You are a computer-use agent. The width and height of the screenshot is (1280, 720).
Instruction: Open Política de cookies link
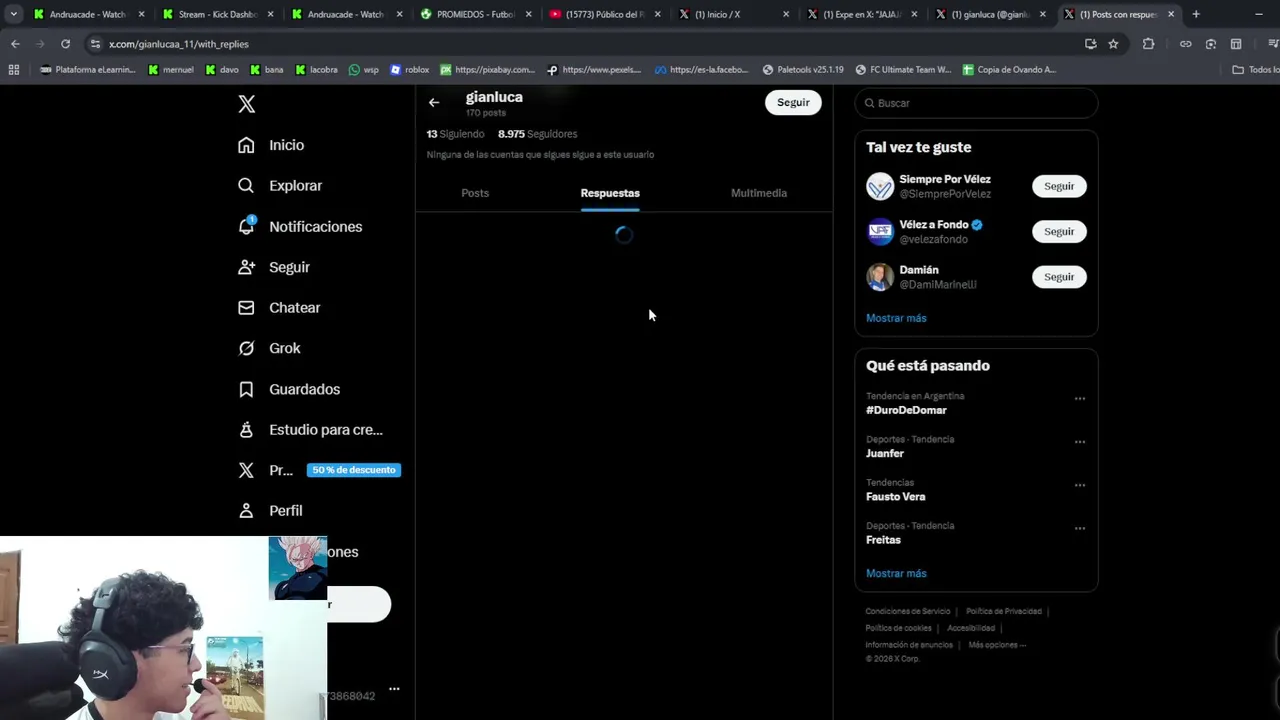pos(899,628)
